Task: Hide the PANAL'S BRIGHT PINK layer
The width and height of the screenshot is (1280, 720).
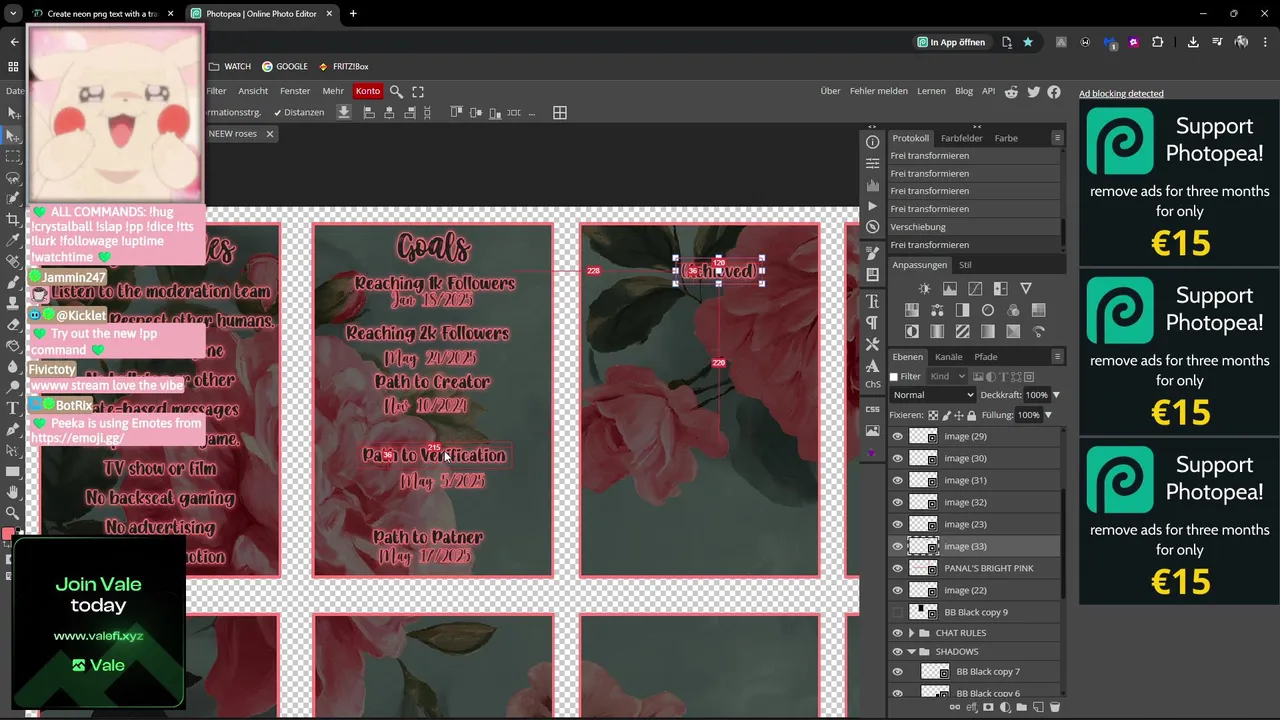Action: click(x=897, y=569)
